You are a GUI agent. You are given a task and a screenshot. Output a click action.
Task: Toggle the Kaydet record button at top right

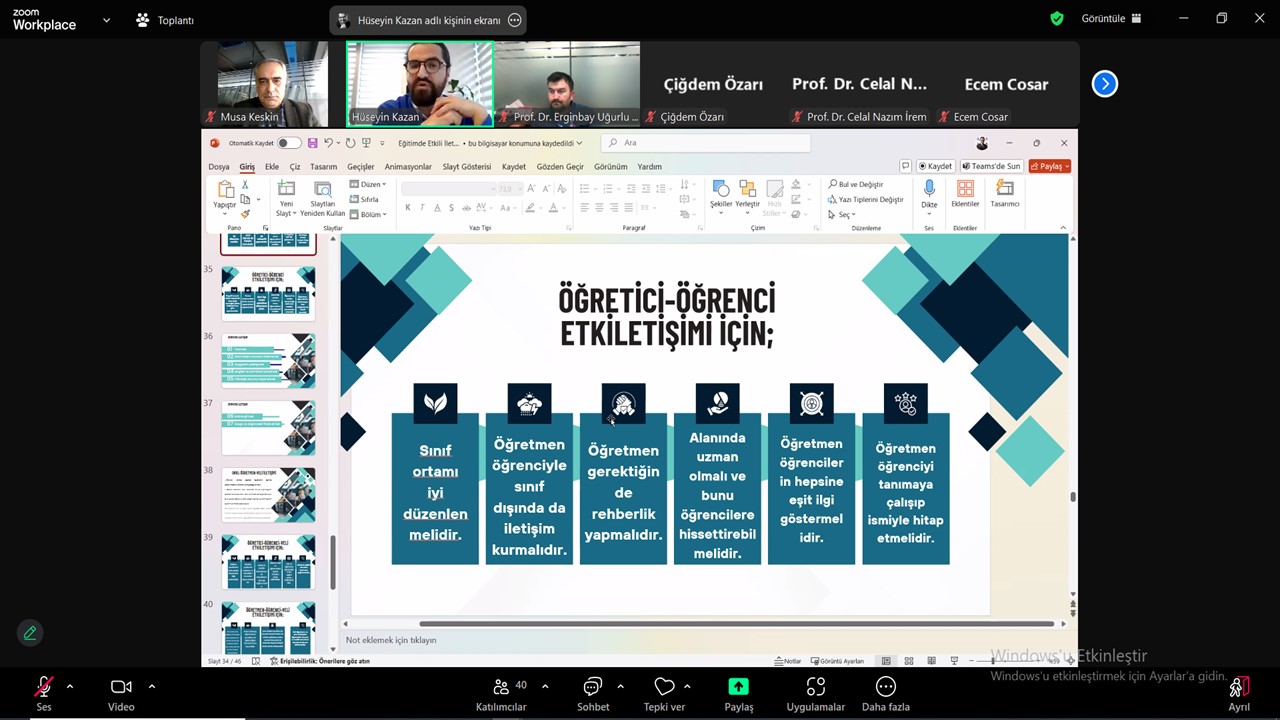[x=935, y=166]
